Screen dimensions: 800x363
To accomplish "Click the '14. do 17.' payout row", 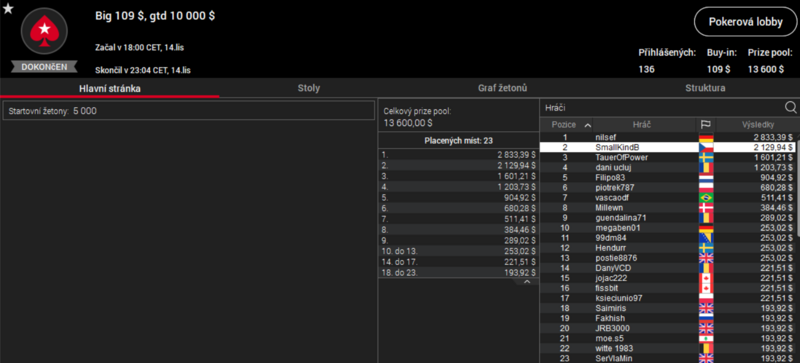I will point(458,262).
